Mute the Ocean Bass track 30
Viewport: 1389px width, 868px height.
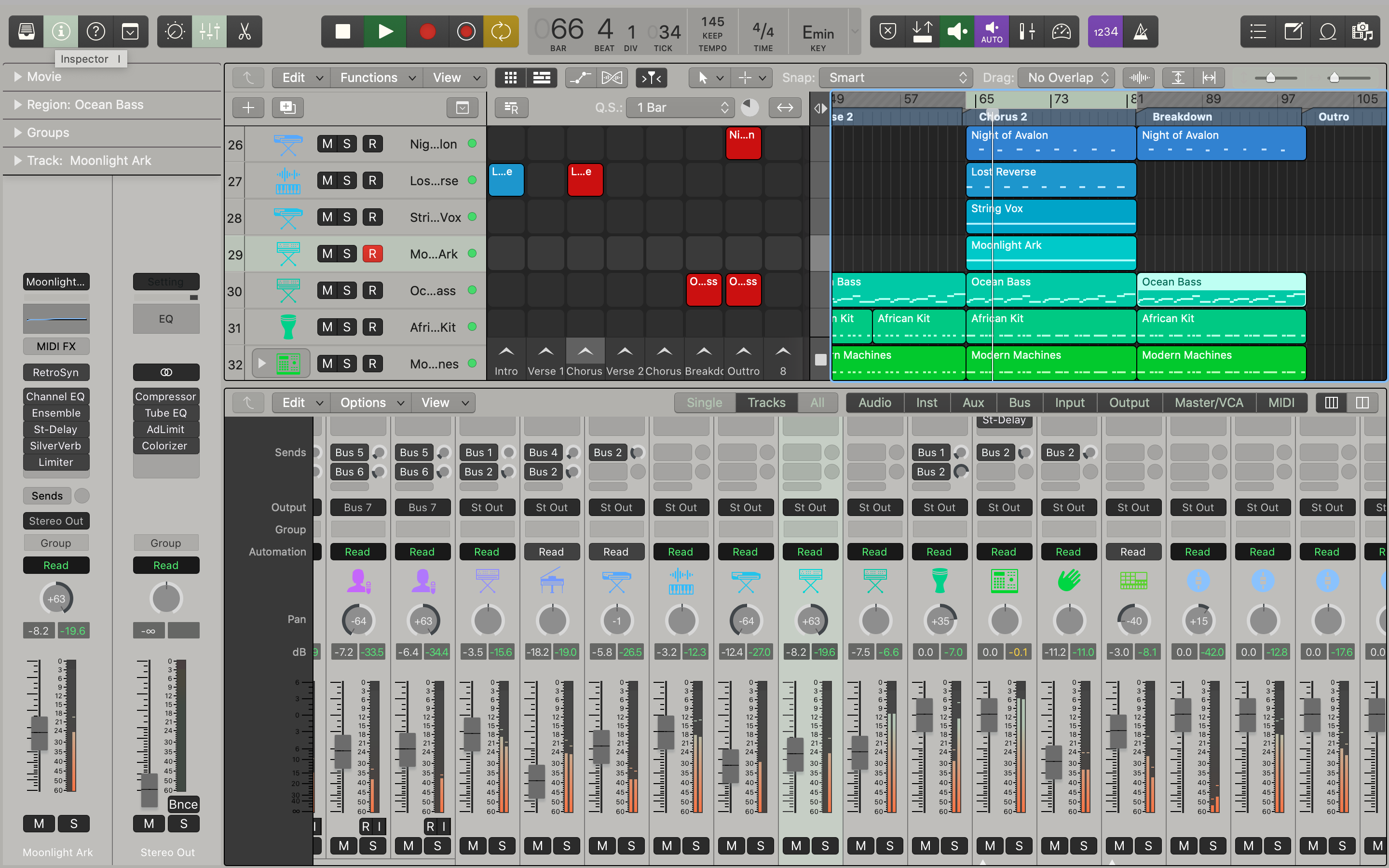tap(327, 290)
